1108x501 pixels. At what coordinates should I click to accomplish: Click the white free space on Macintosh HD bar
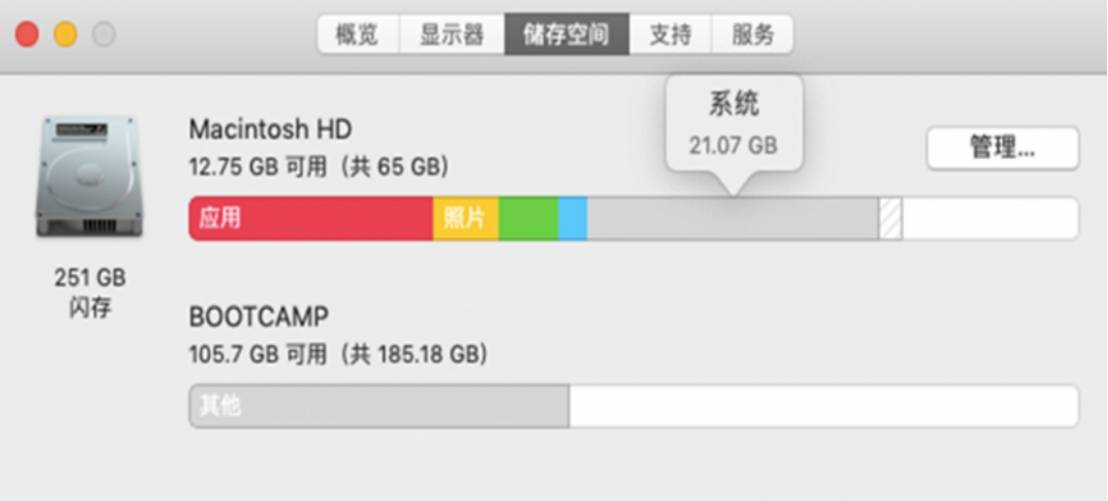[x=991, y=218]
